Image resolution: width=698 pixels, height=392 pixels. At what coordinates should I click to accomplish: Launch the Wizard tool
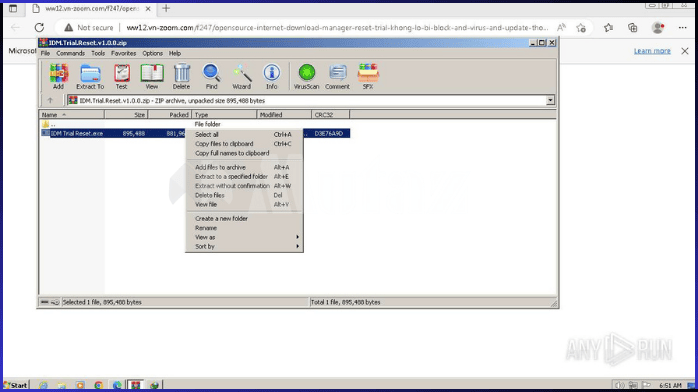point(242,77)
